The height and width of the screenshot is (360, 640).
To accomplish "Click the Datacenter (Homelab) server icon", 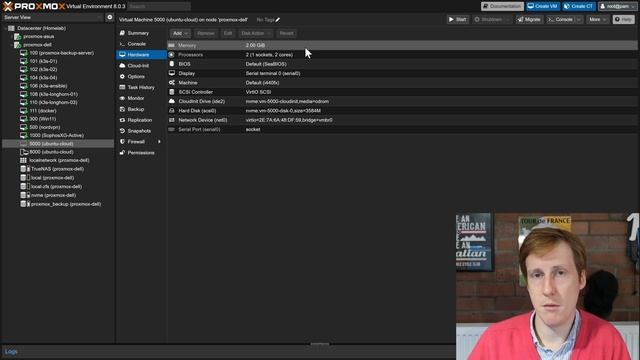I will click(x=11, y=28).
